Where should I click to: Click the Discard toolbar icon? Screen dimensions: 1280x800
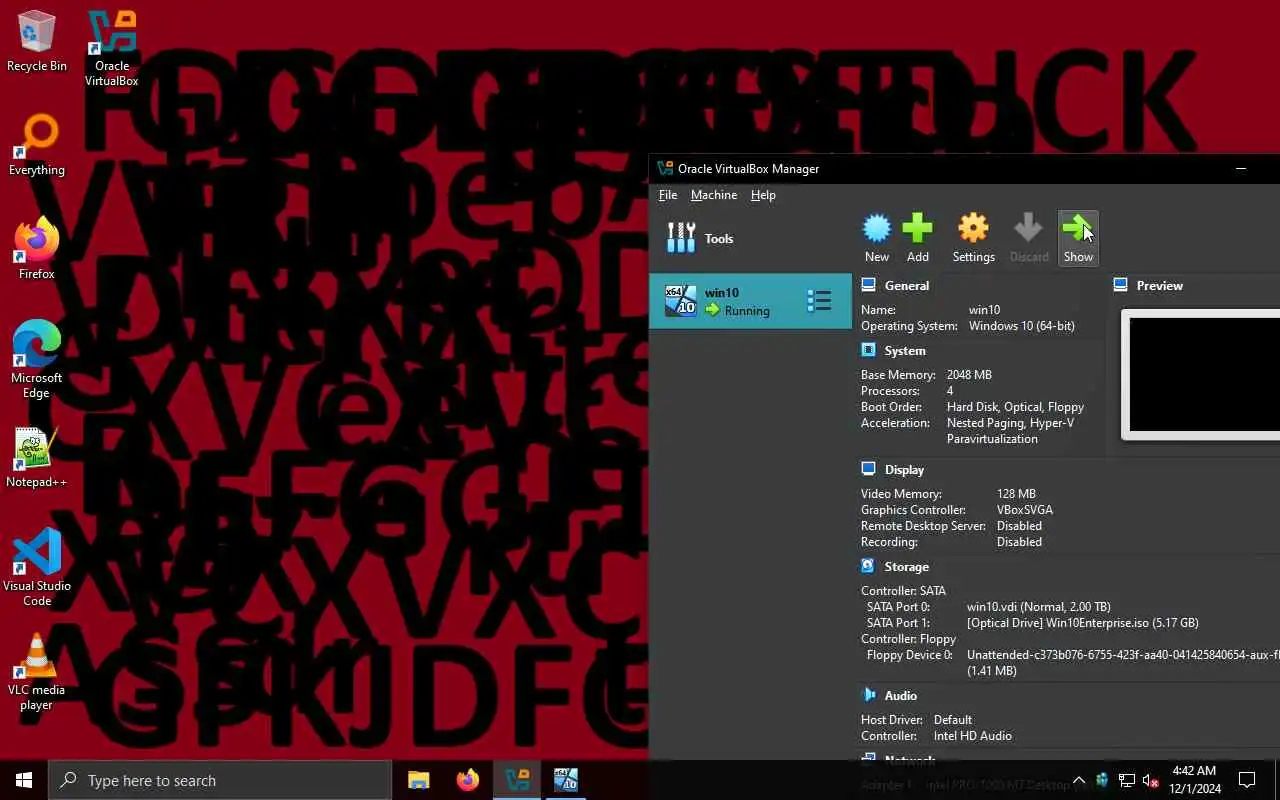[1029, 238]
